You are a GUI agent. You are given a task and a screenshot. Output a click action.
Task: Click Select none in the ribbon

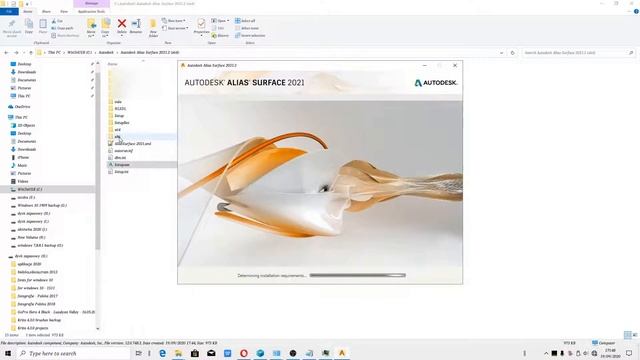click(x=247, y=28)
